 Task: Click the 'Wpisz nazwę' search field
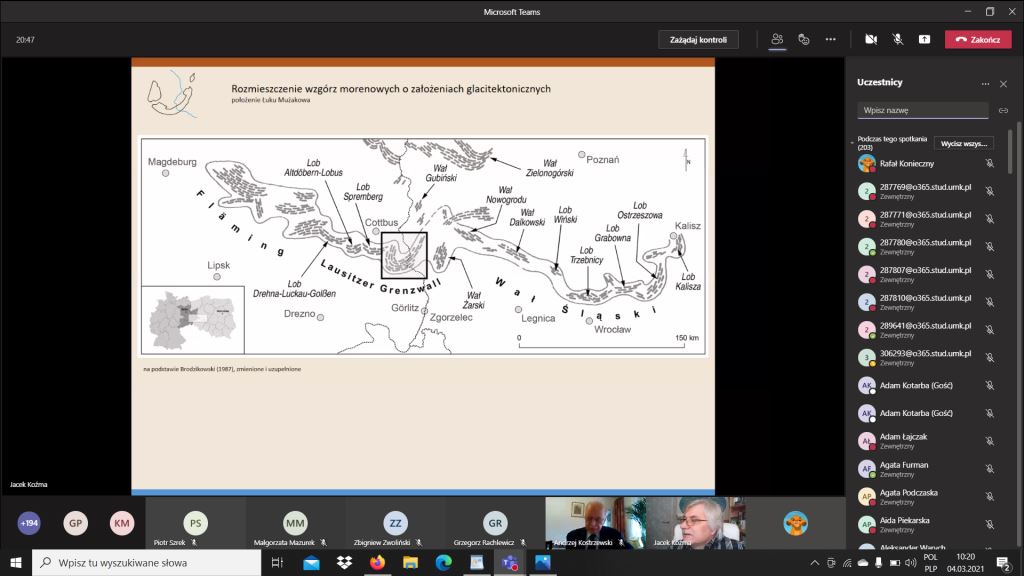point(922,111)
